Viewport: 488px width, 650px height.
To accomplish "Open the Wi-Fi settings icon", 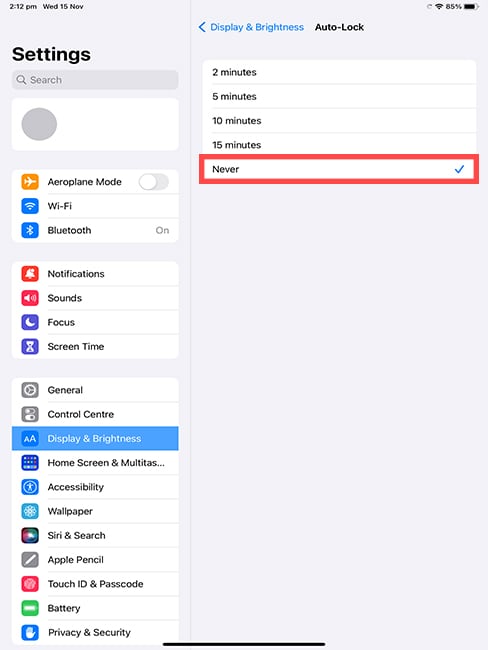I will [x=30, y=206].
